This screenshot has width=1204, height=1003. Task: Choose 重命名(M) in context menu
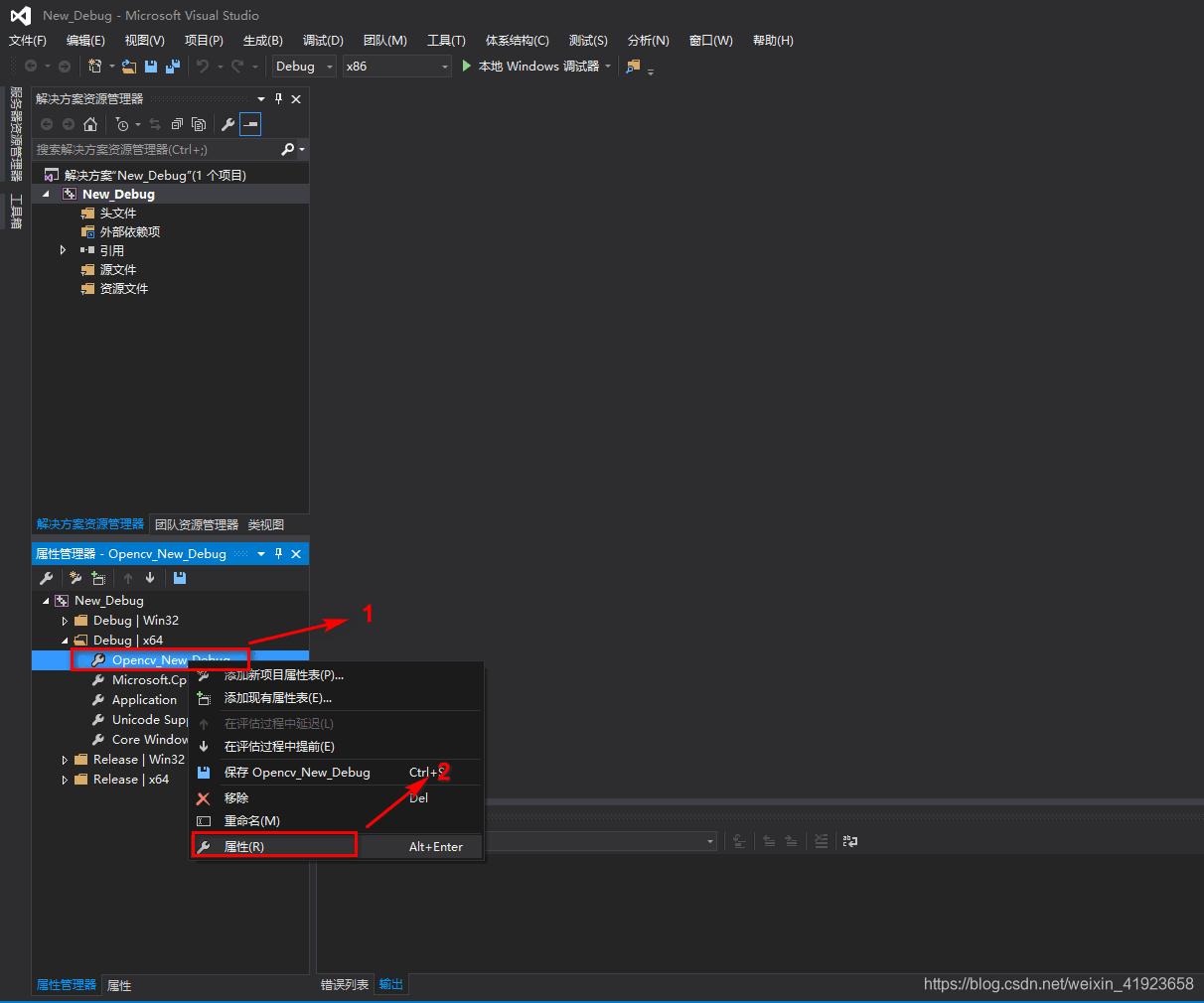click(x=337, y=821)
